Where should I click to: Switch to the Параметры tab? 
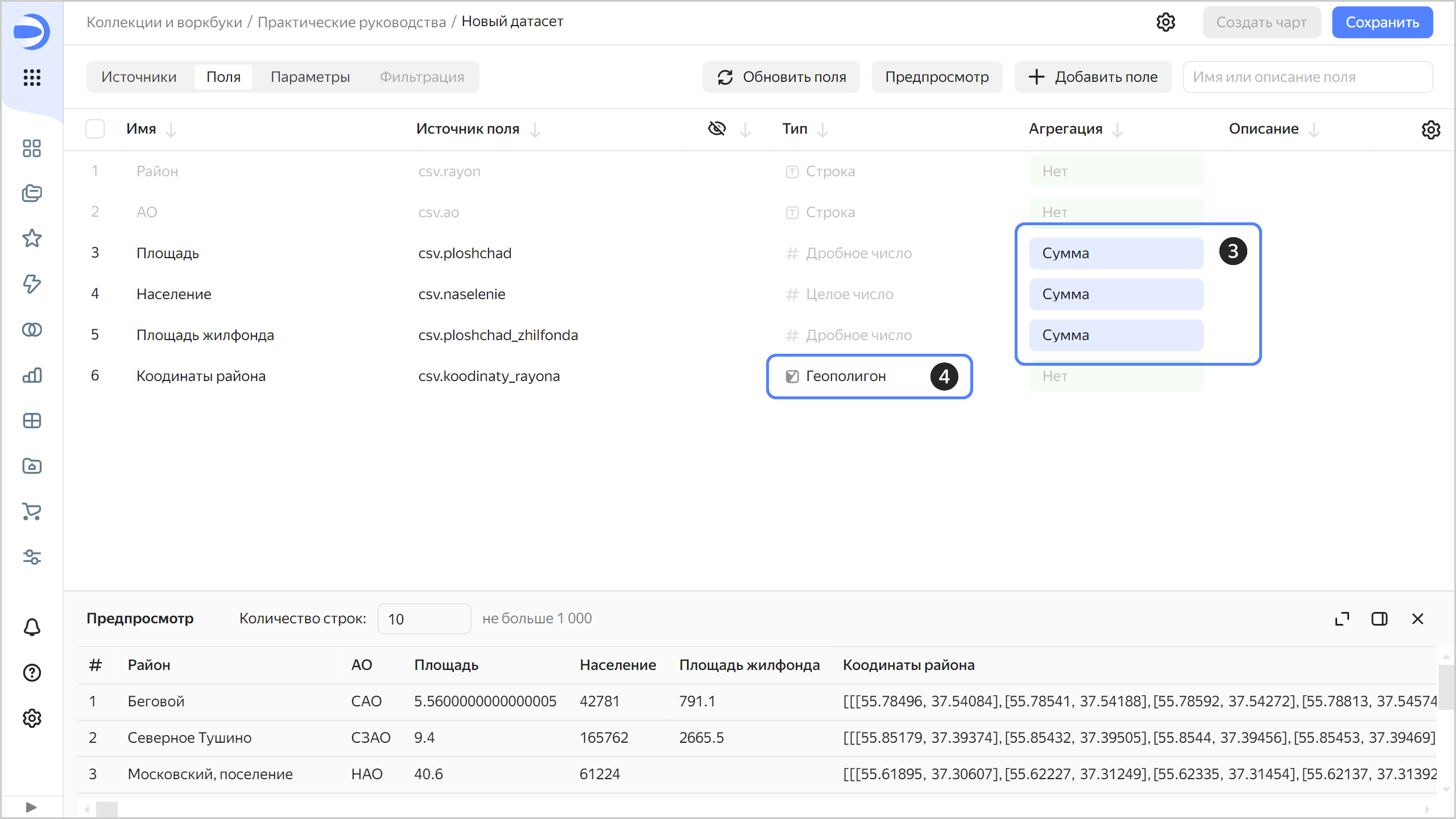tap(310, 77)
